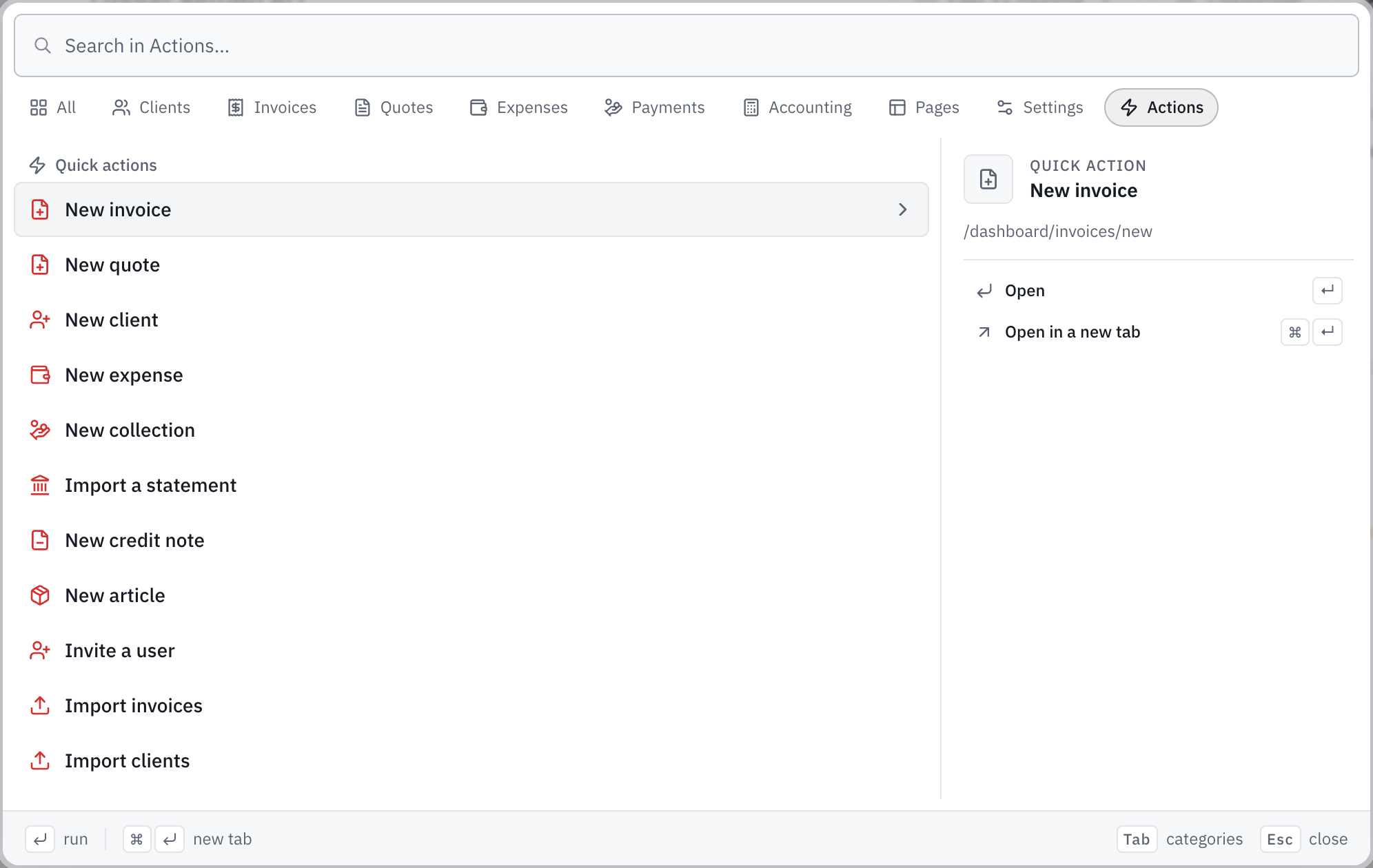
Task: Click the /dashboard/invoices/new path text
Action: pyautogui.click(x=1057, y=231)
